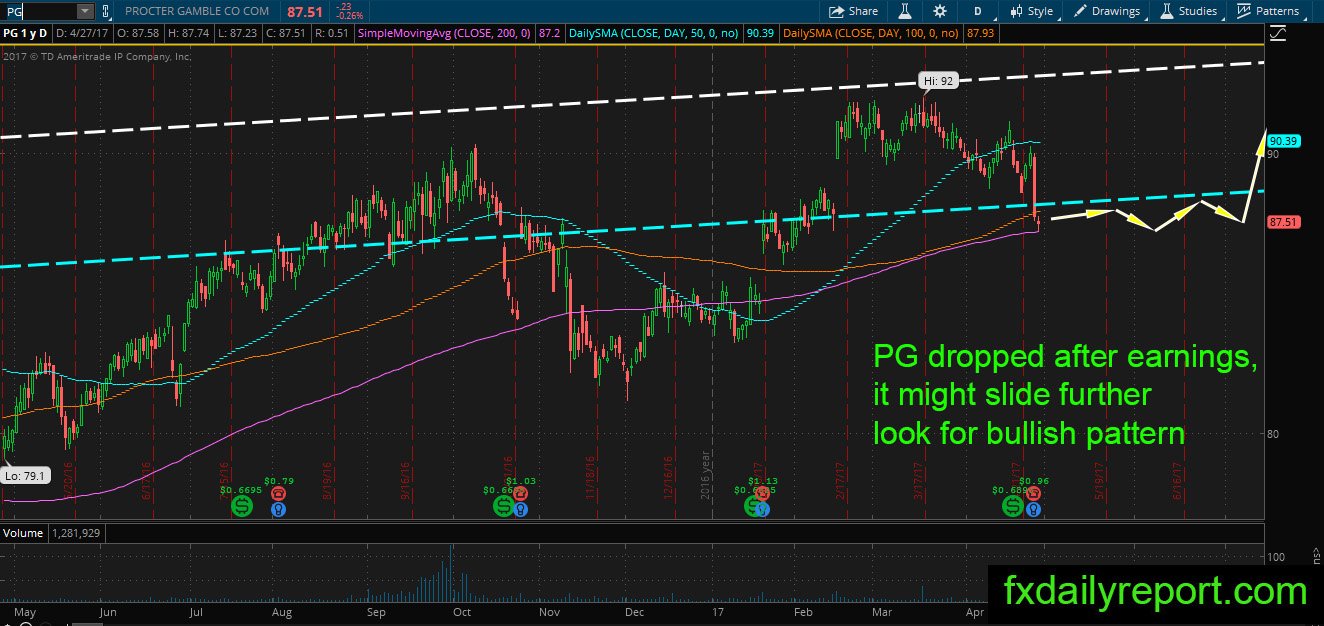The image size is (1324, 626).
Task: Click the red earnings phone icon labeled $0.79
Action: (277, 494)
